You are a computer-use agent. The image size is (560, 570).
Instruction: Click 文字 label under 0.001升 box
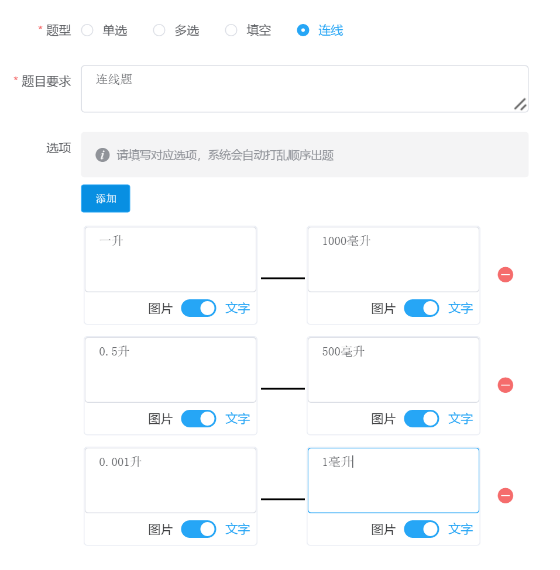click(237, 529)
